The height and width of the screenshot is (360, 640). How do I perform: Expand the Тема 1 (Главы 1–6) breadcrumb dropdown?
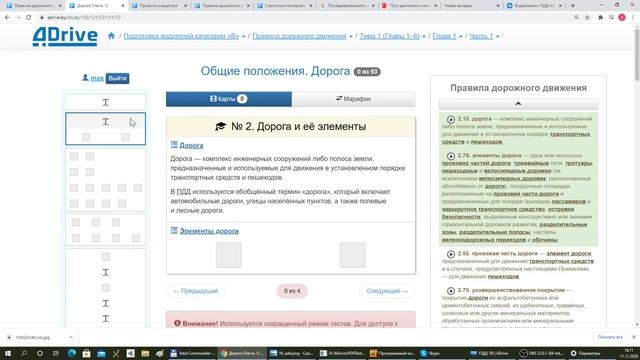click(424, 36)
